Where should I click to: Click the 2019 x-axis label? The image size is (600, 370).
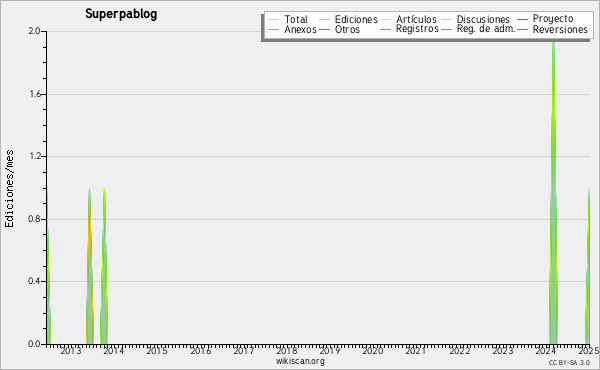[x=329, y=351]
